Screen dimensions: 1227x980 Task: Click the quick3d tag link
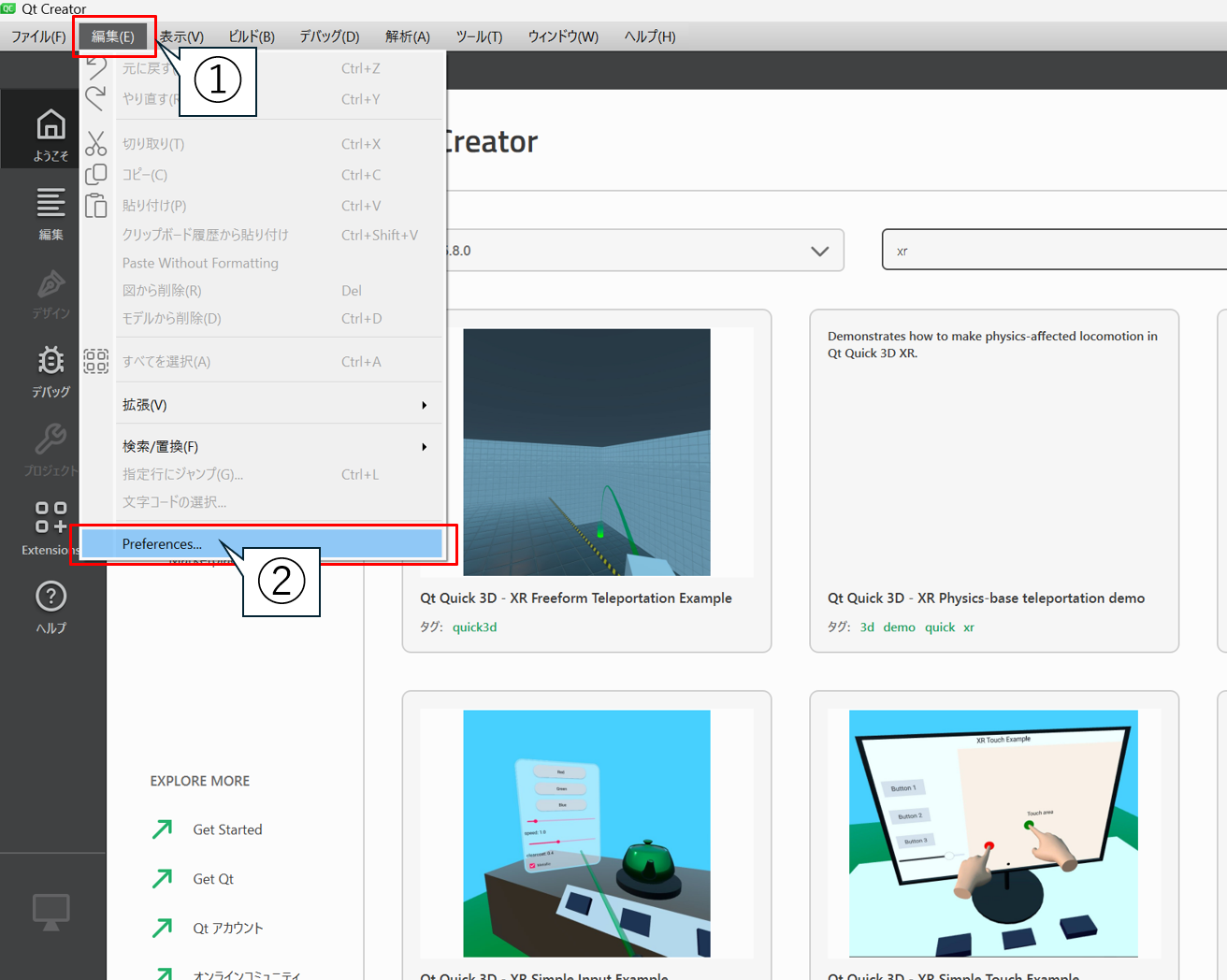point(474,627)
